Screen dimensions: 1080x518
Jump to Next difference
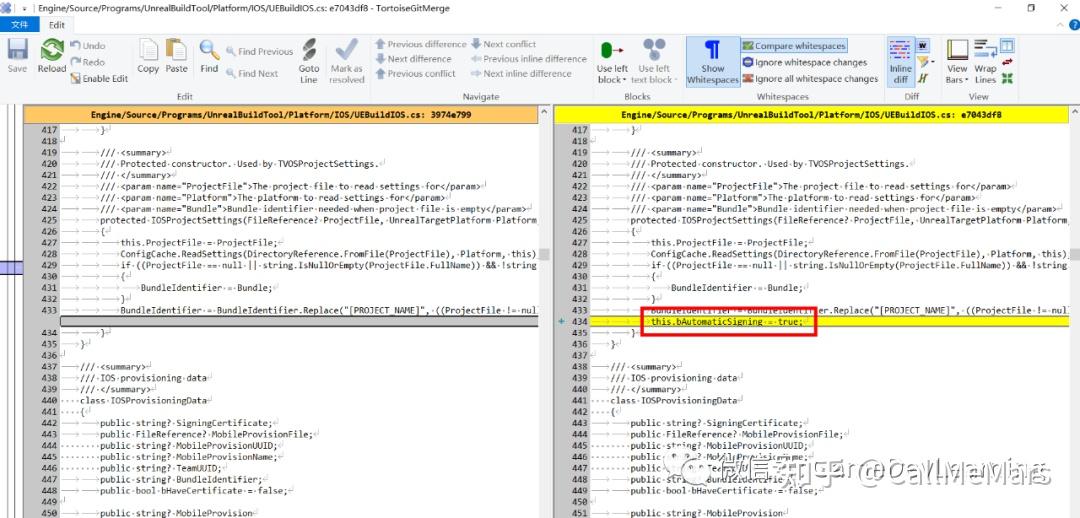413,59
